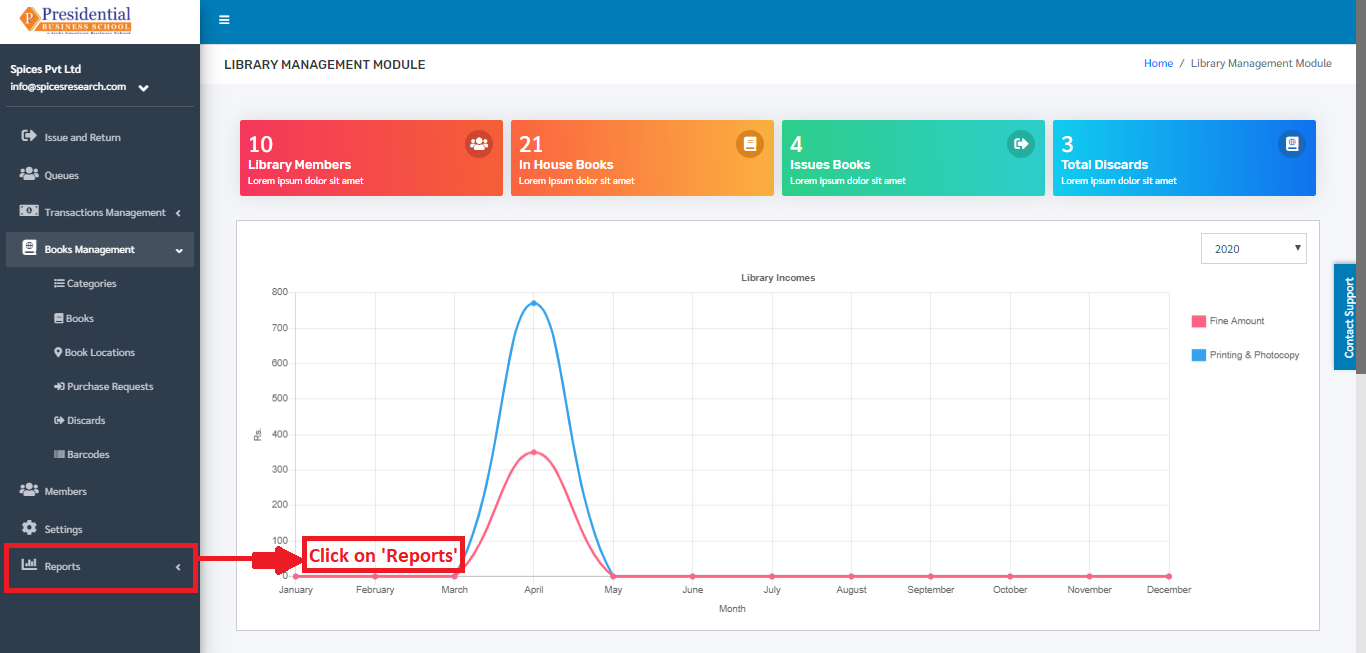1366x653 pixels.
Task: Click the In House Books icon
Action: pos(750,144)
